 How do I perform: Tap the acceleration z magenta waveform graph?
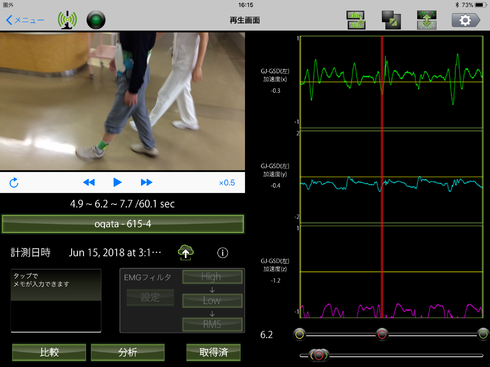pos(391,272)
